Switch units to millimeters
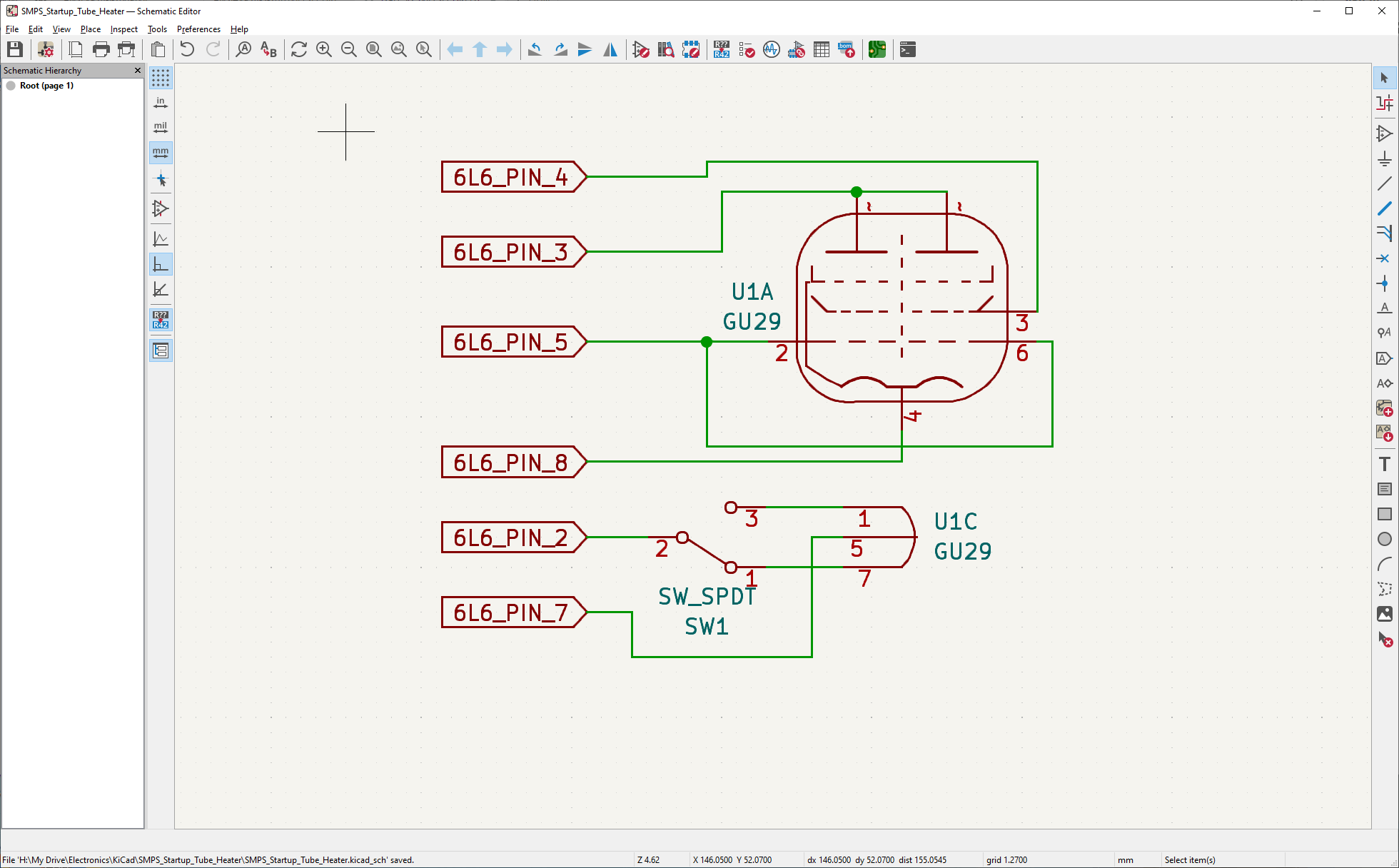 tap(161, 153)
